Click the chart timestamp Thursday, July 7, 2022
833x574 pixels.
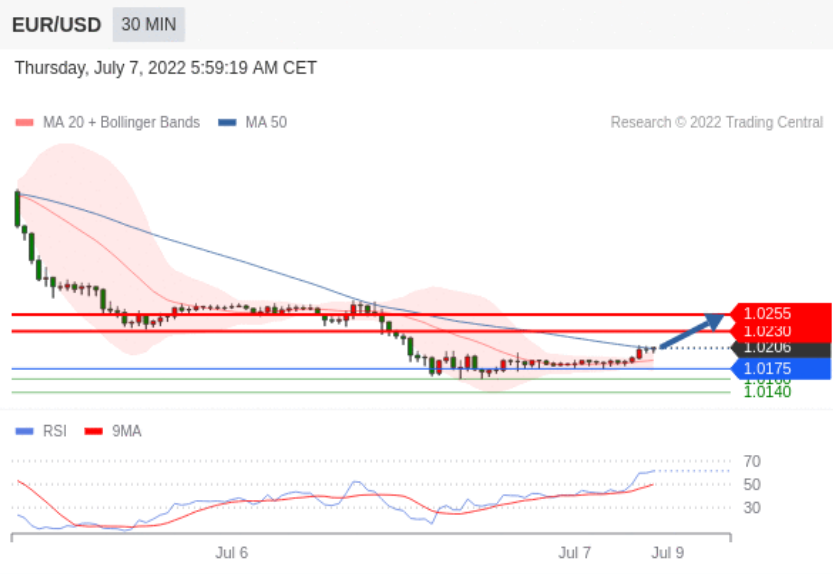click(166, 68)
